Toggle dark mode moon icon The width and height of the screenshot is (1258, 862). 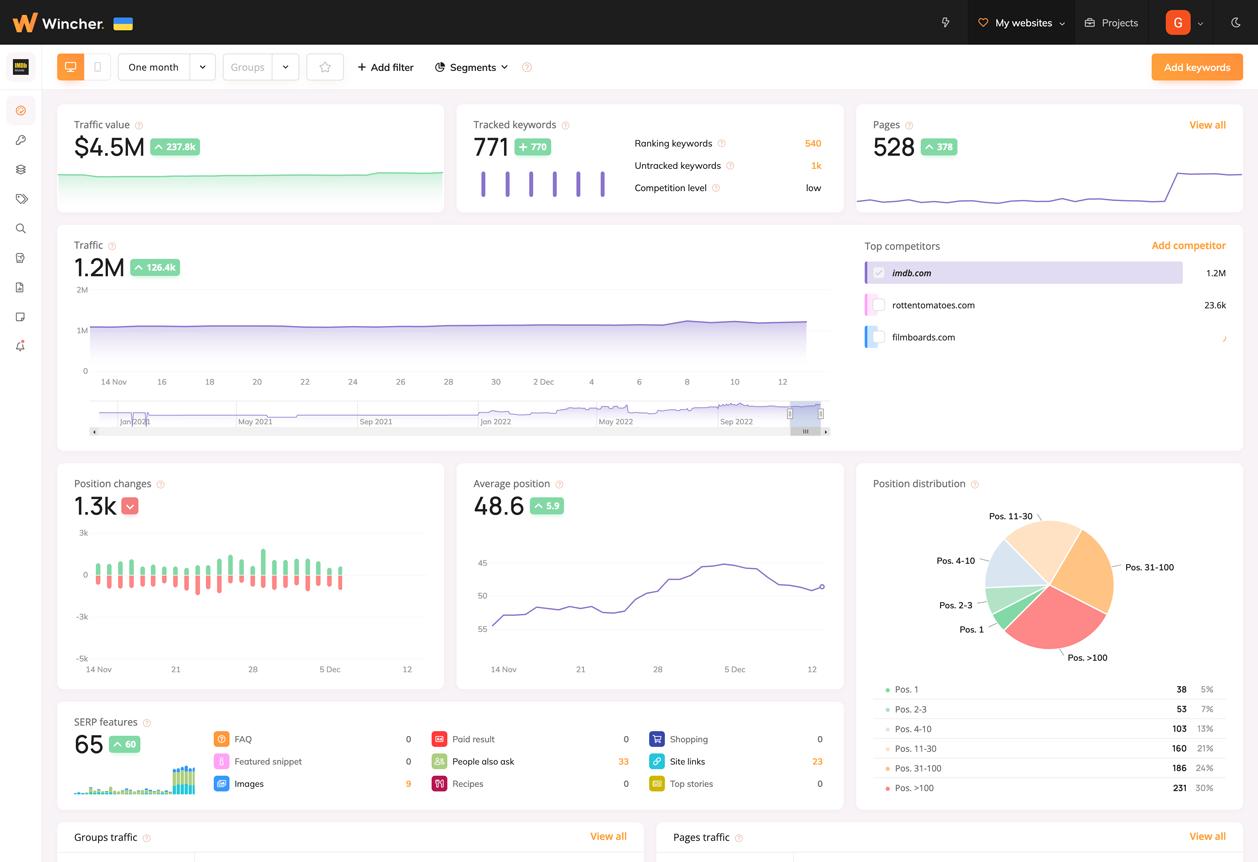(1236, 22)
